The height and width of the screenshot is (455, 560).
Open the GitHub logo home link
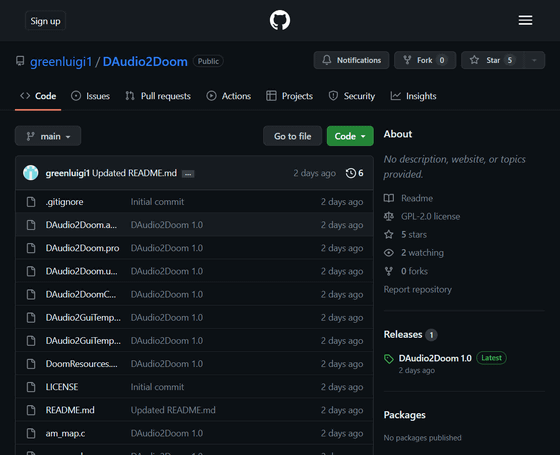(280, 20)
